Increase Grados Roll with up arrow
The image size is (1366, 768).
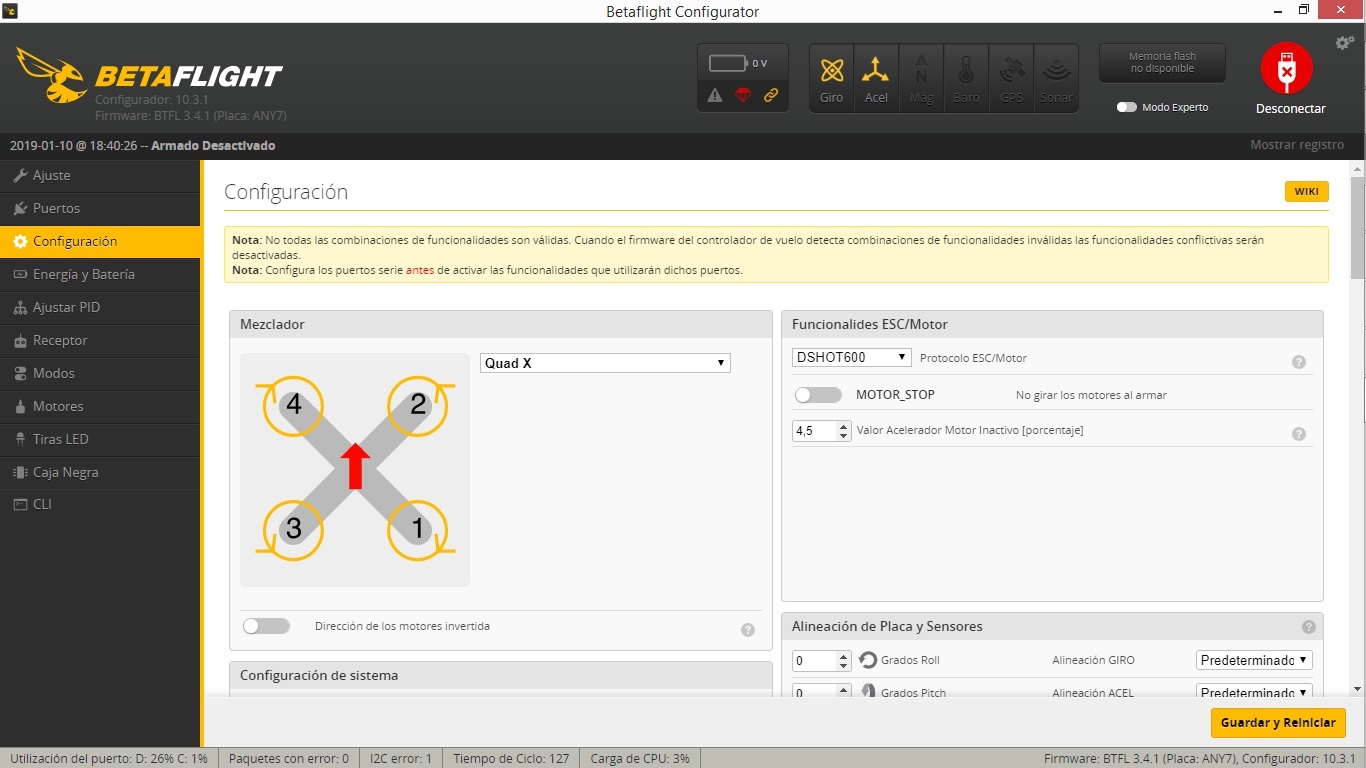843,656
